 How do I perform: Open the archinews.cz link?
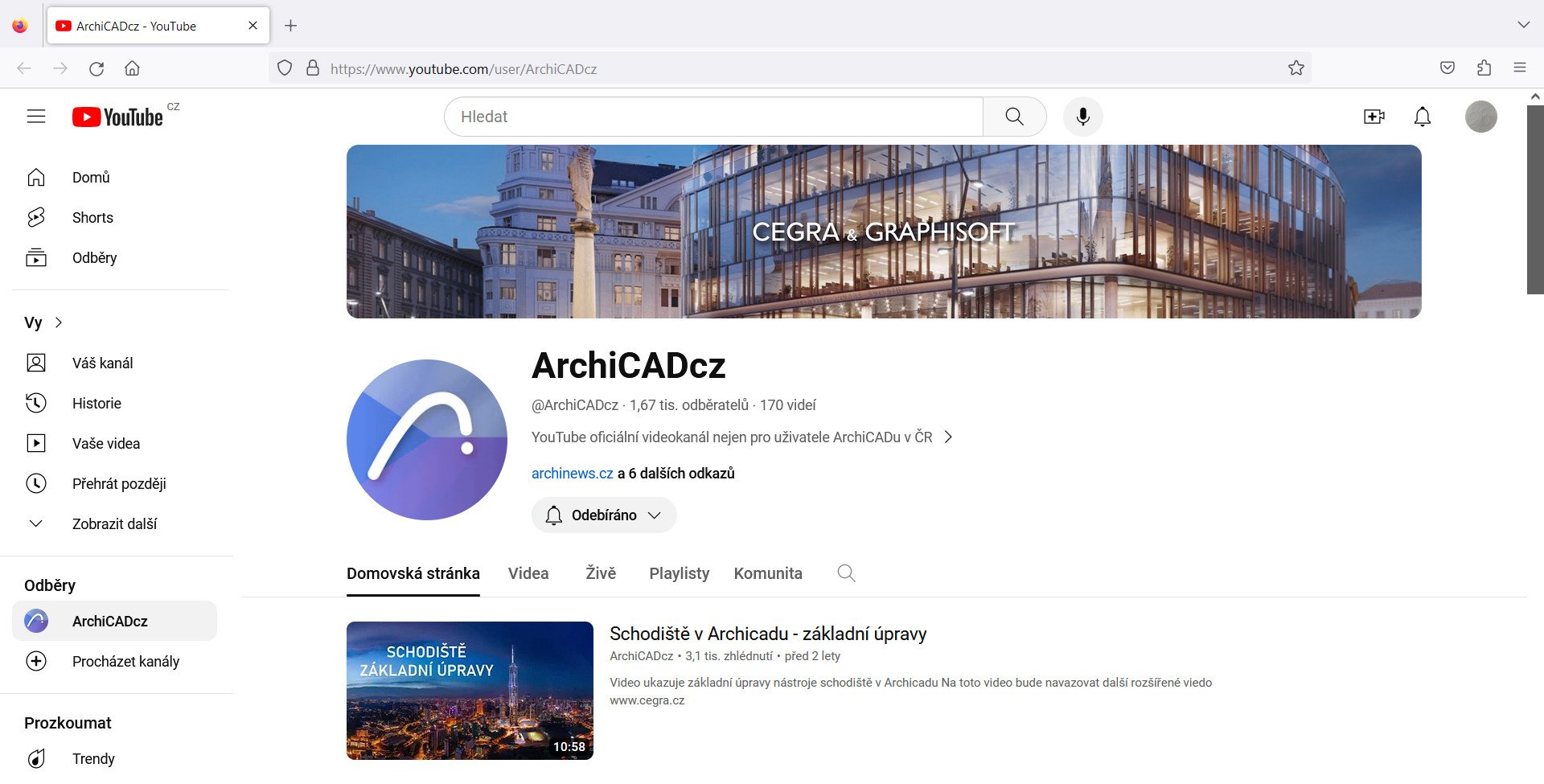[x=572, y=474]
